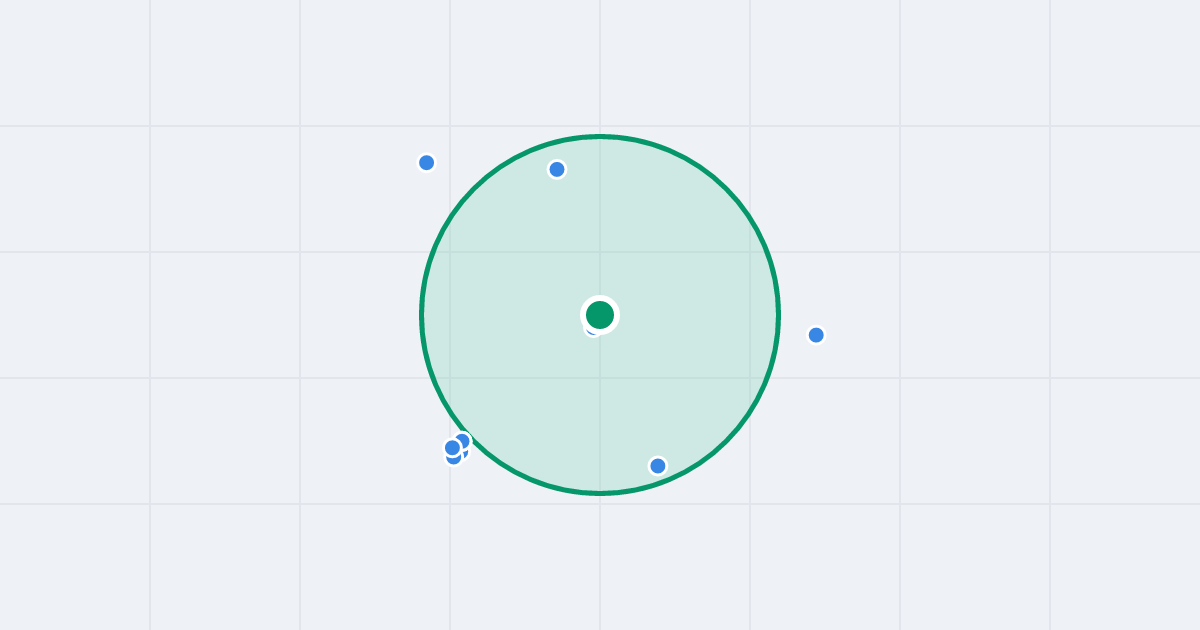Select the blue dot outside the circle's upper-left

426,162
